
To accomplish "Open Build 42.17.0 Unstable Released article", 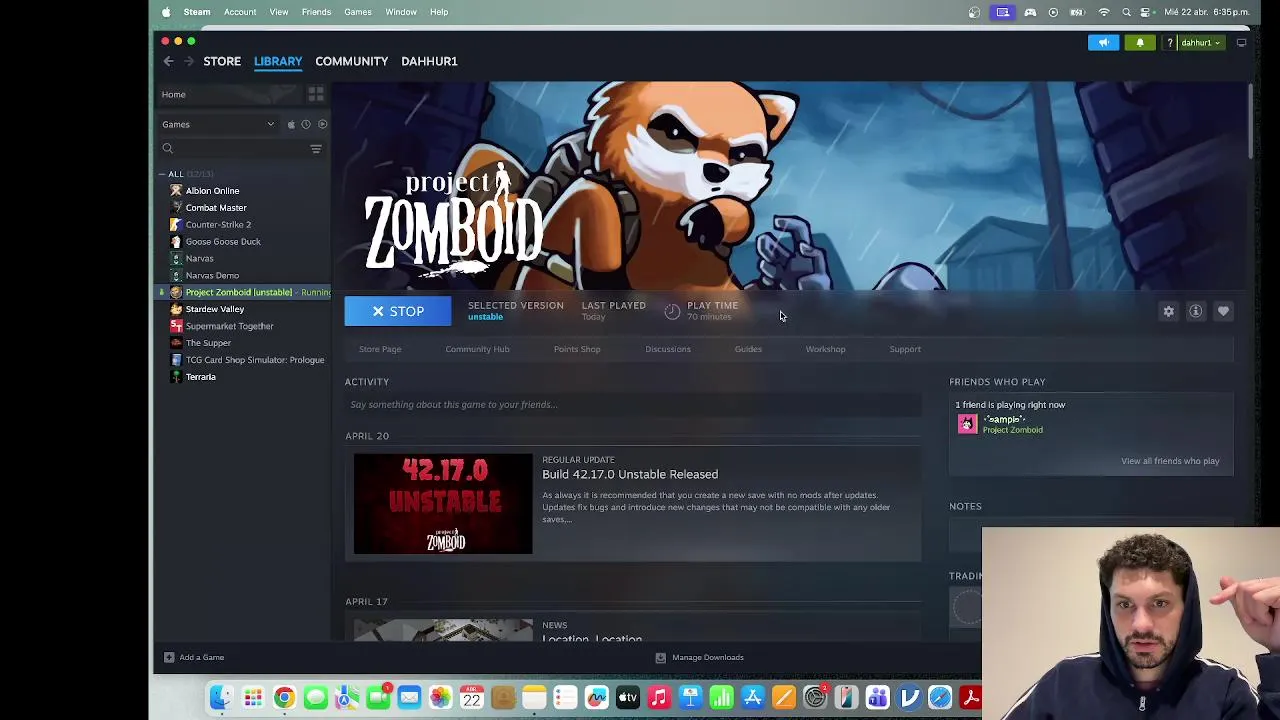I will pos(630,474).
